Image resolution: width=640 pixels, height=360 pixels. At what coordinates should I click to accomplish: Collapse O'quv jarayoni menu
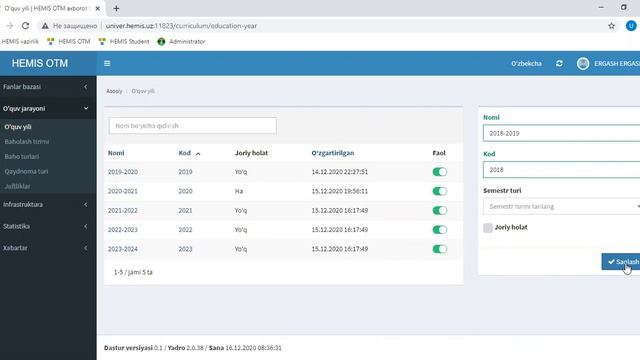[x=48, y=108]
